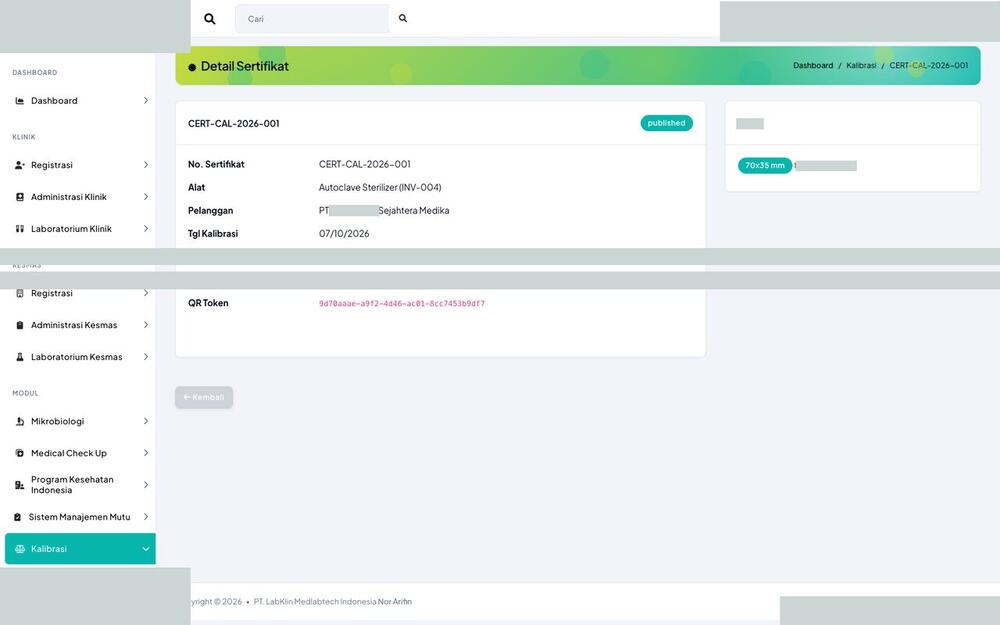Click the card header CERT-CAL-2026-001
The image size is (1000, 625).
(233, 124)
